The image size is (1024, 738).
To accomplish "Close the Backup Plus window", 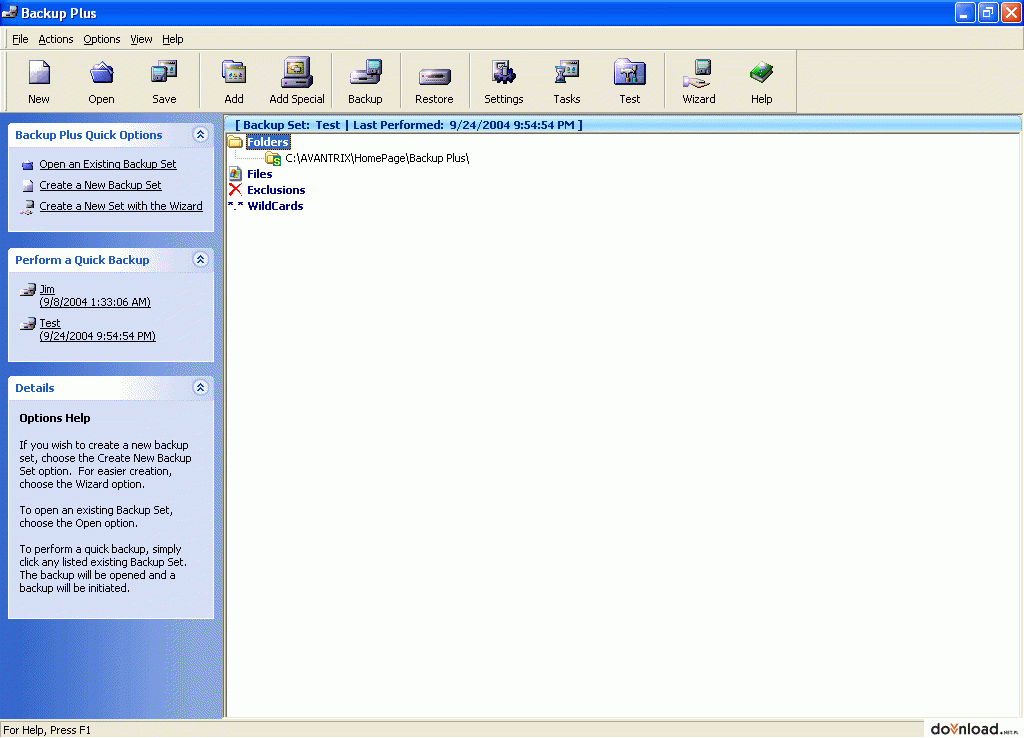I will (x=1011, y=13).
